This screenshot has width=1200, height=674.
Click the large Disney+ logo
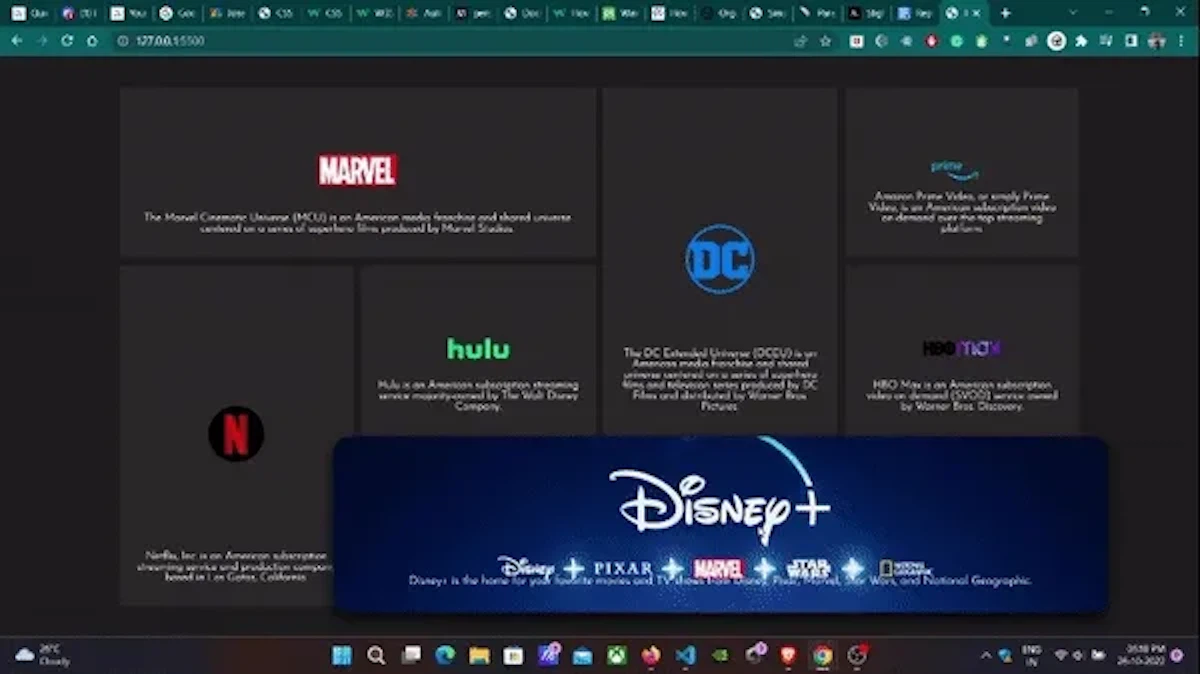pyautogui.click(x=719, y=505)
